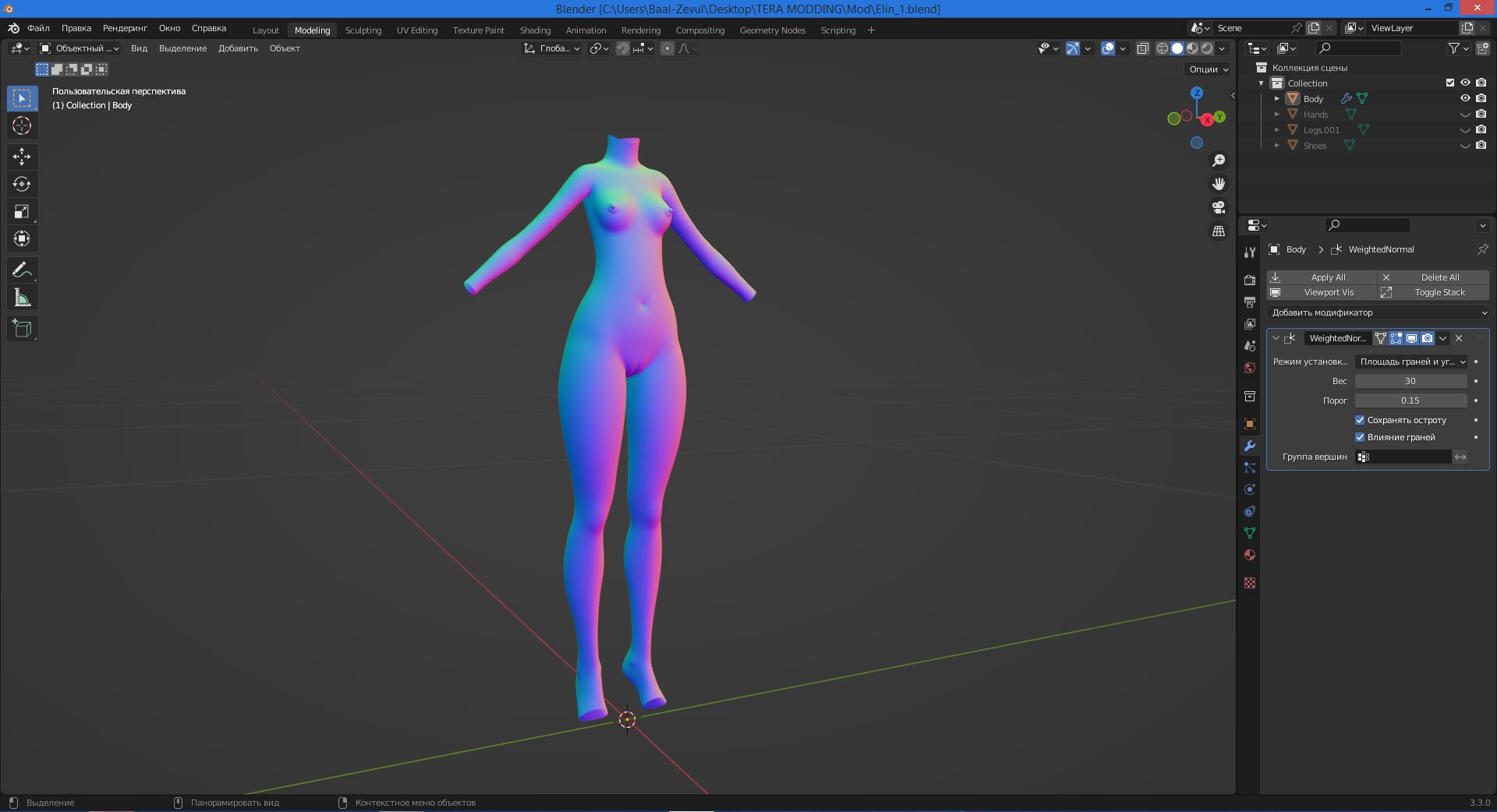Open the 'Рендеринг' menu
This screenshot has height=812, width=1497.
125,28
